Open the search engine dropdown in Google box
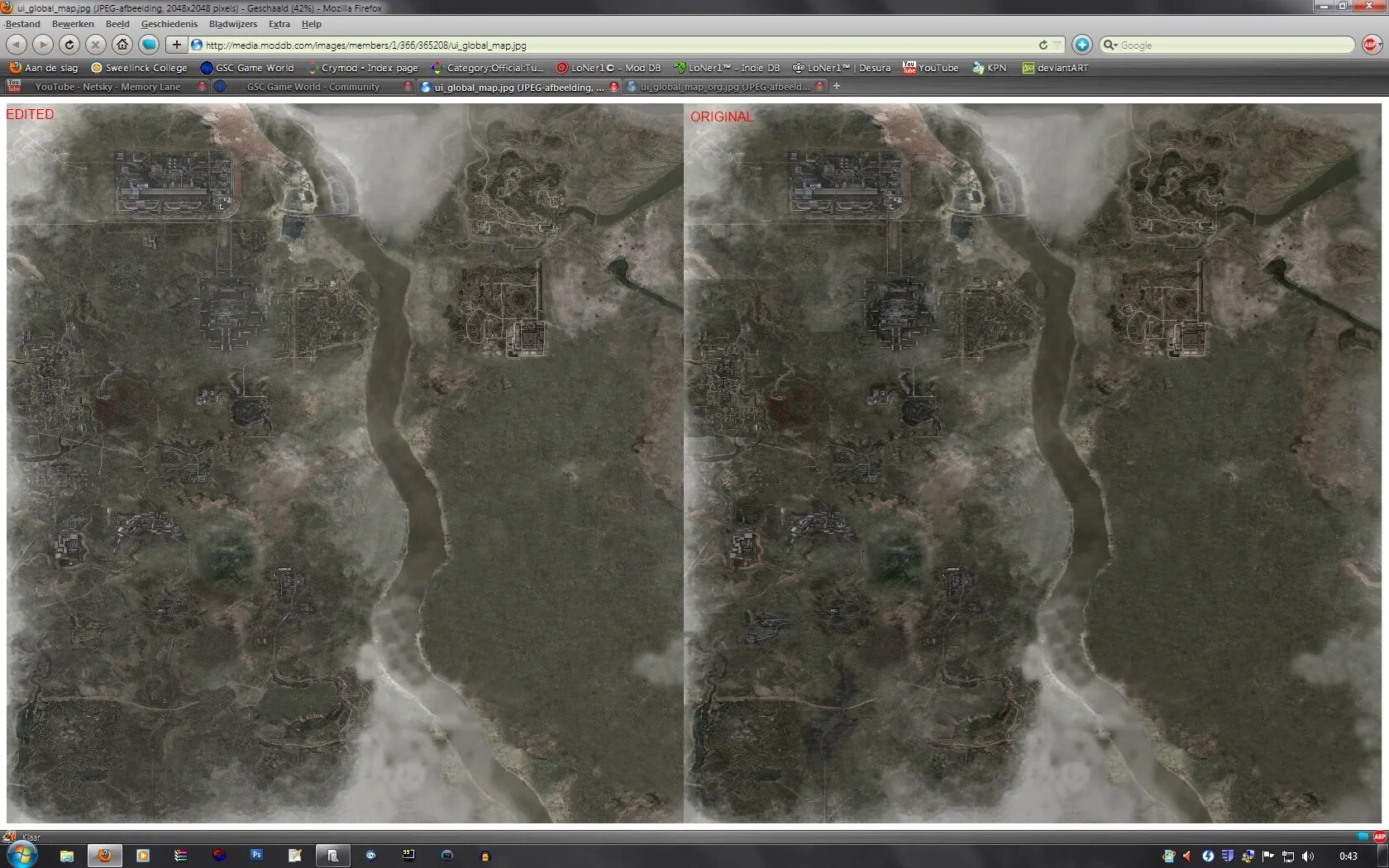 [1110, 45]
